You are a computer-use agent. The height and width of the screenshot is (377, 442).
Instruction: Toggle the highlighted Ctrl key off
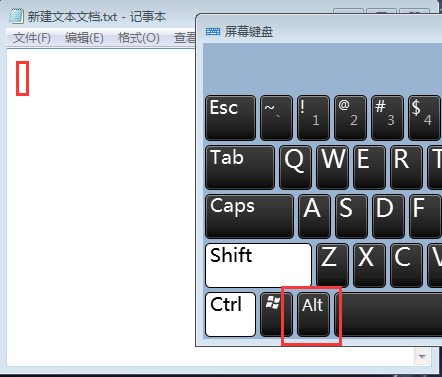point(231,314)
